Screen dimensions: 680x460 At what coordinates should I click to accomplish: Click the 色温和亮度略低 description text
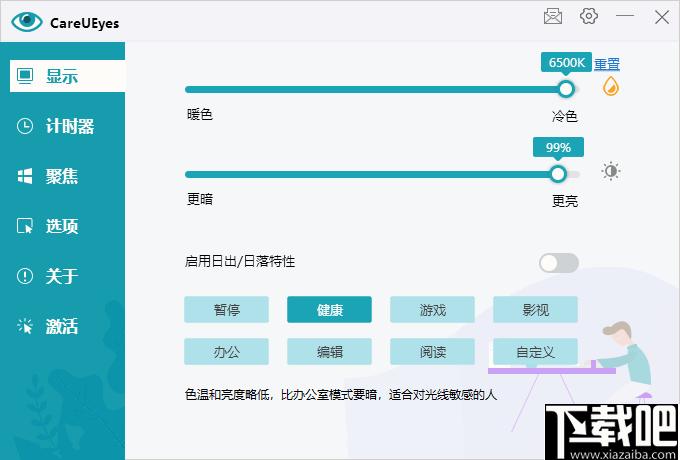(341, 395)
